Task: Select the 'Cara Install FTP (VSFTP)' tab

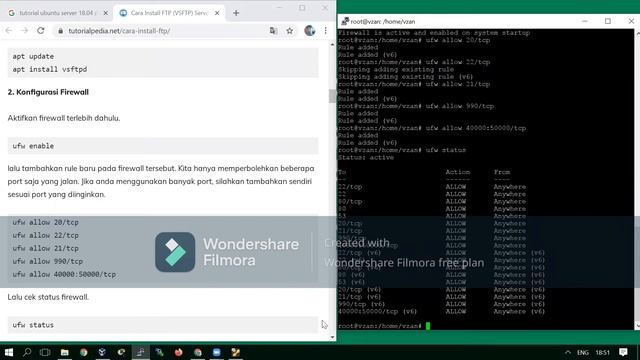Action: coord(169,13)
